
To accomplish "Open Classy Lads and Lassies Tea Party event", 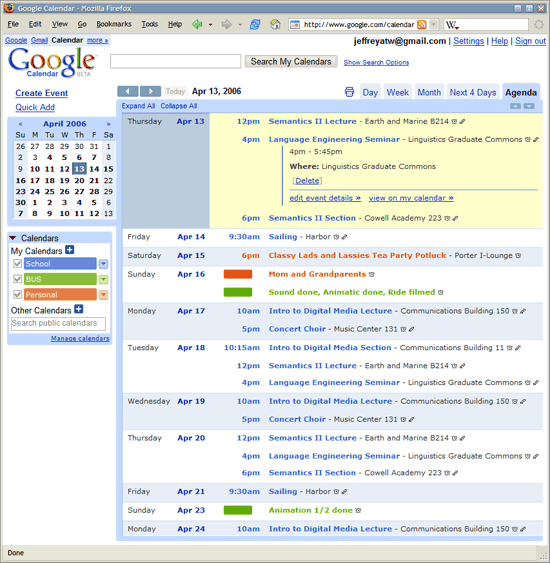I will pyautogui.click(x=358, y=256).
